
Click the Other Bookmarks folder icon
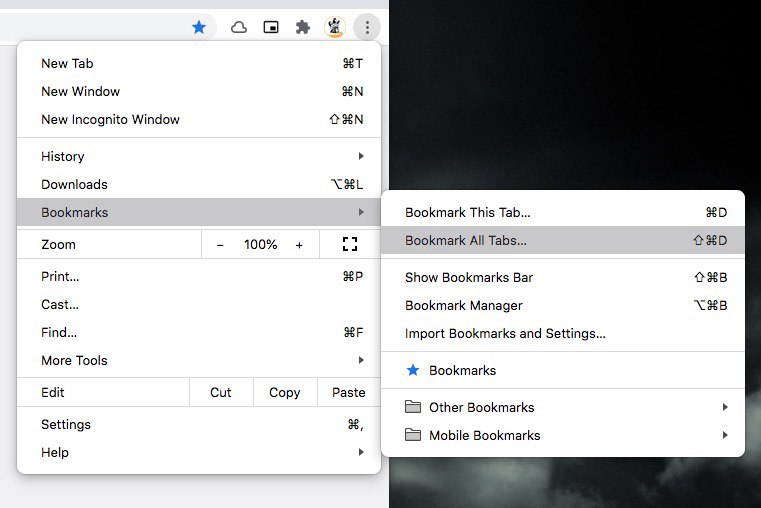point(413,407)
